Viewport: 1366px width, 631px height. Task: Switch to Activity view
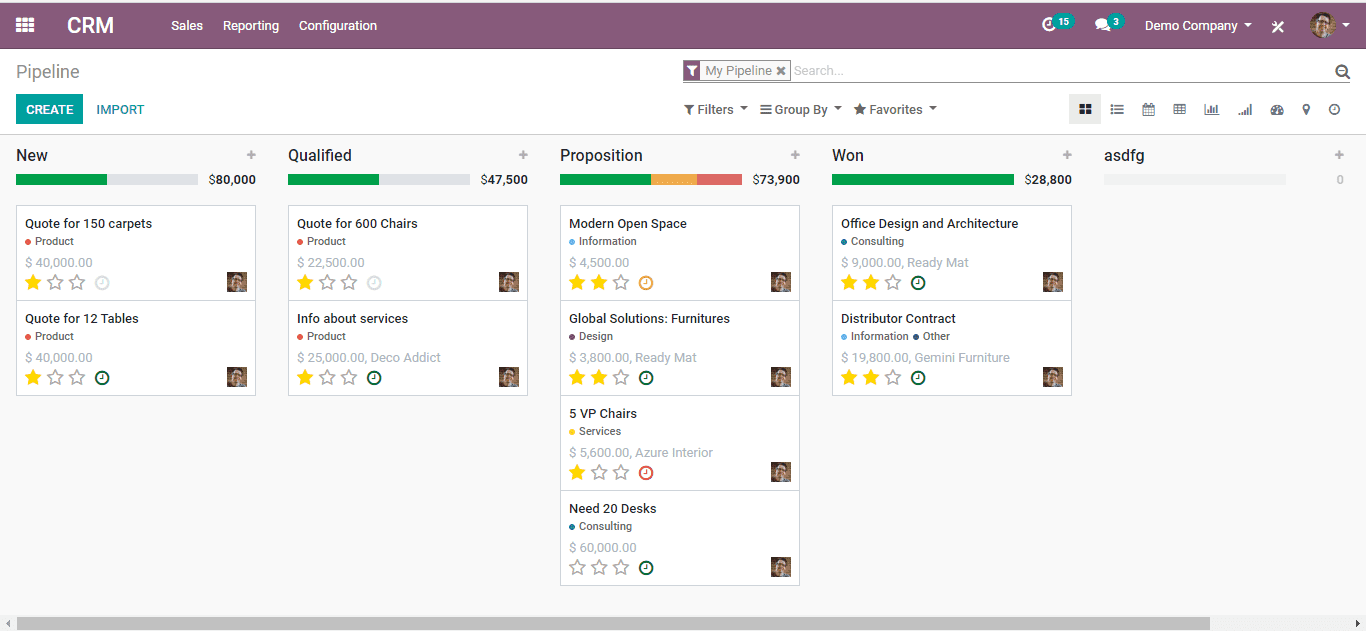click(x=1334, y=110)
